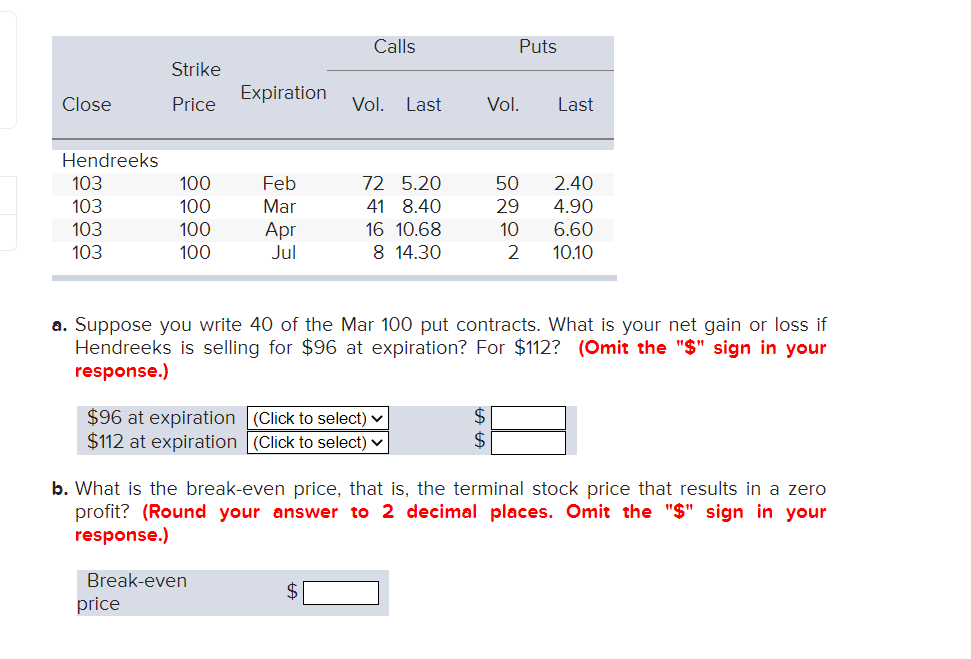Click the put price 4.90 cell

[575, 206]
